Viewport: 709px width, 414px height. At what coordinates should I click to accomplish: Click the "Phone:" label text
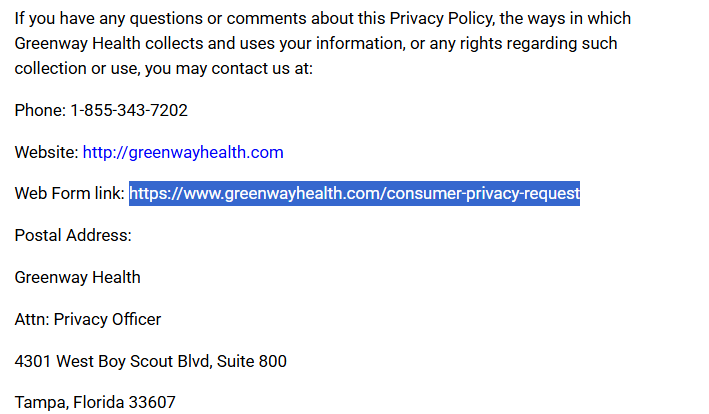click(40, 110)
